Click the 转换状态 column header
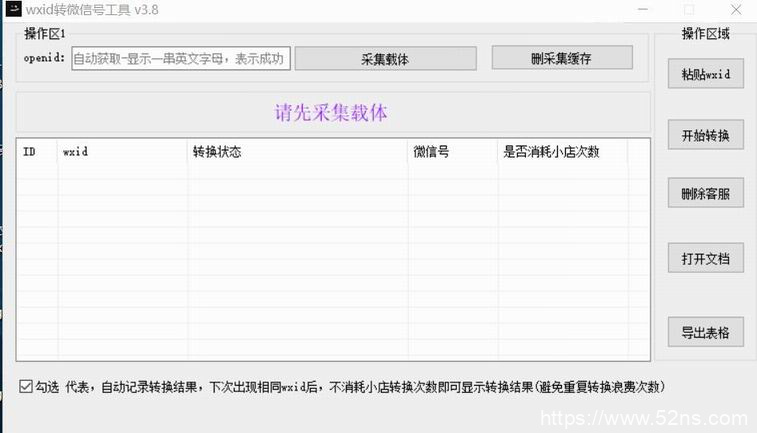 [297, 152]
